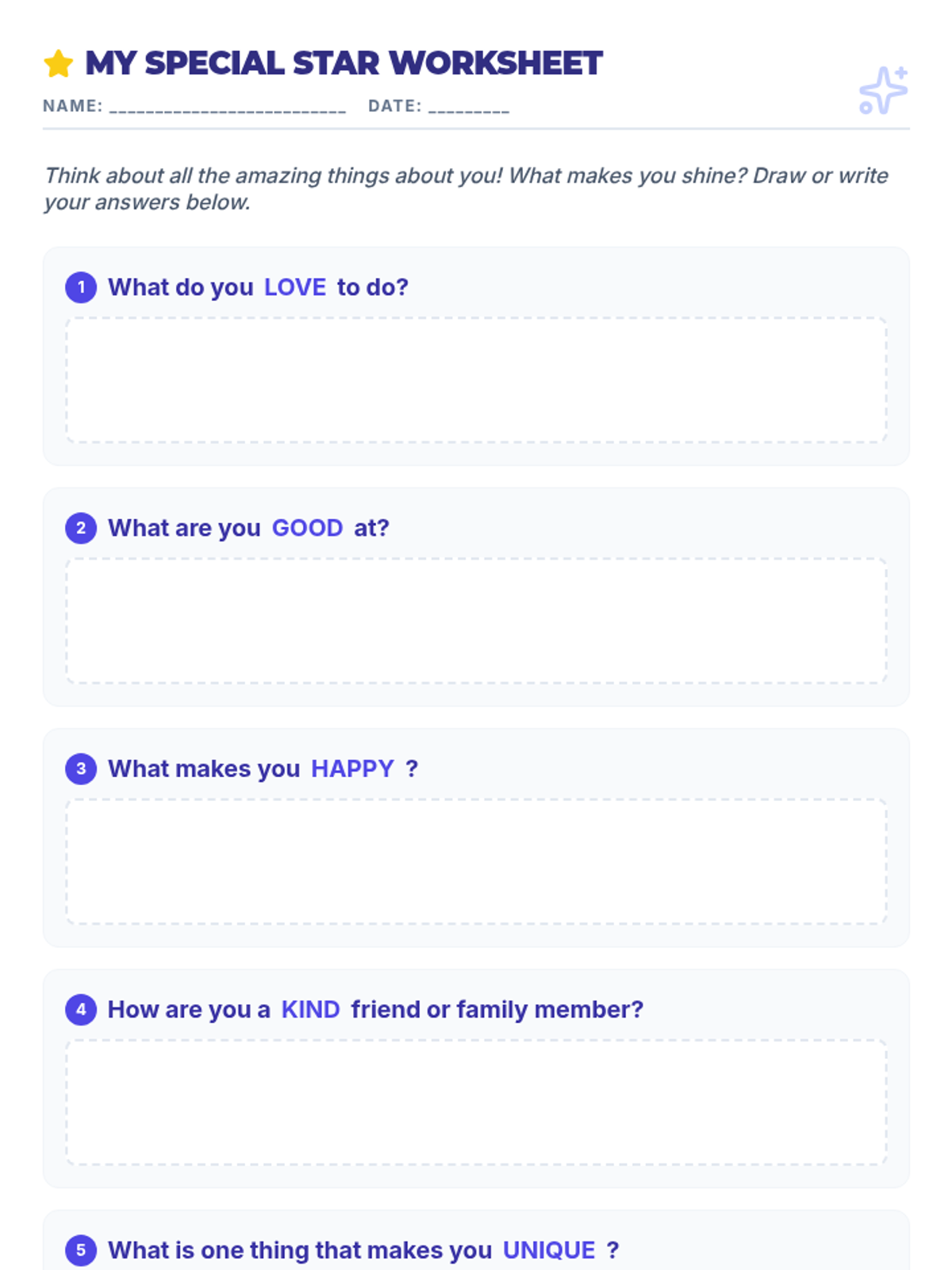
Task: Click the number 5 circle badge
Action: pyautogui.click(x=81, y=1250)
